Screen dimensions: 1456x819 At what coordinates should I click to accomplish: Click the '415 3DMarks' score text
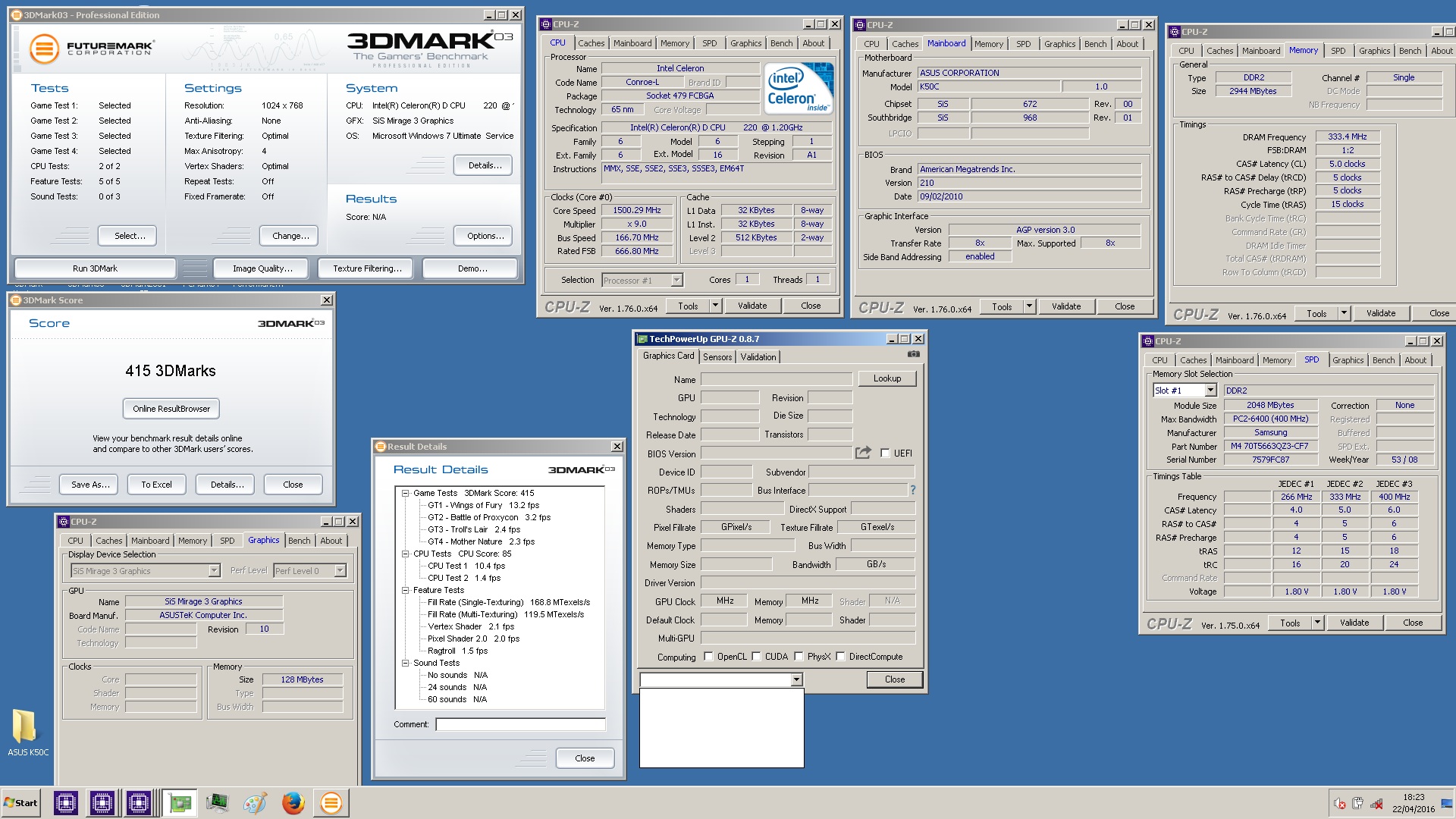click(171, 371)
